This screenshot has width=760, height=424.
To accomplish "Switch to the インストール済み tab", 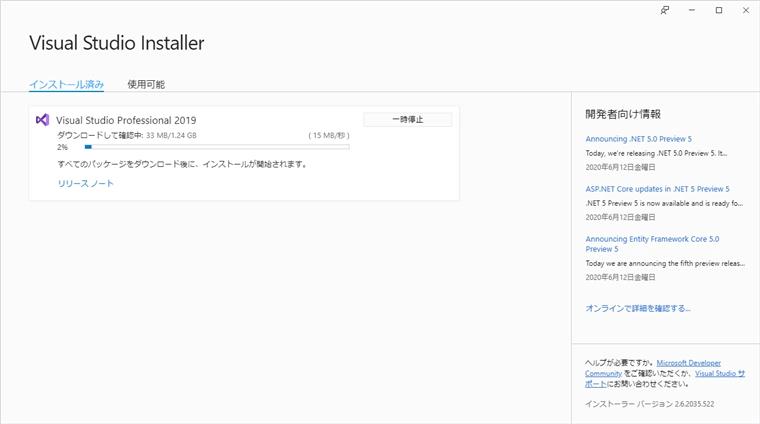I will [x=66, y=84].
